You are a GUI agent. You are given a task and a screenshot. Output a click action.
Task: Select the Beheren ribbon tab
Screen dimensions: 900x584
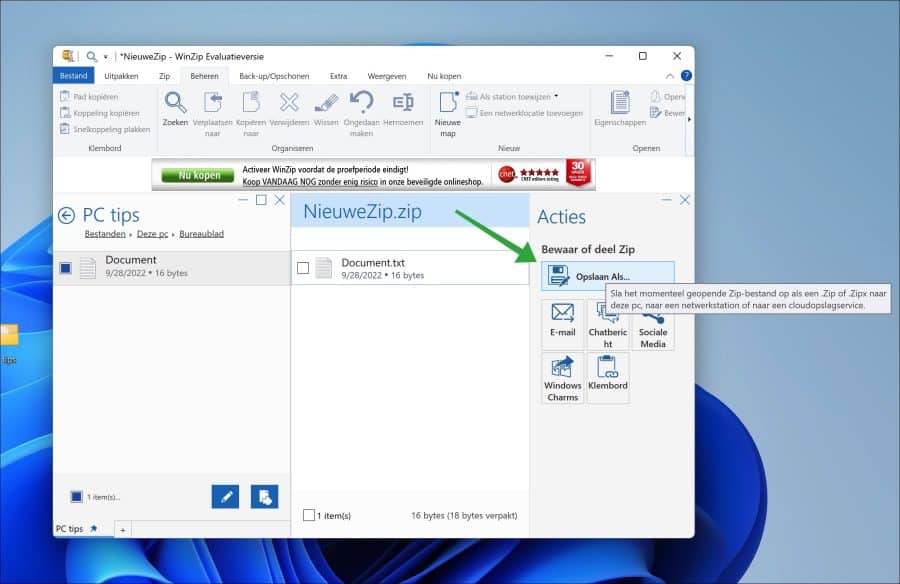[204, 76]
